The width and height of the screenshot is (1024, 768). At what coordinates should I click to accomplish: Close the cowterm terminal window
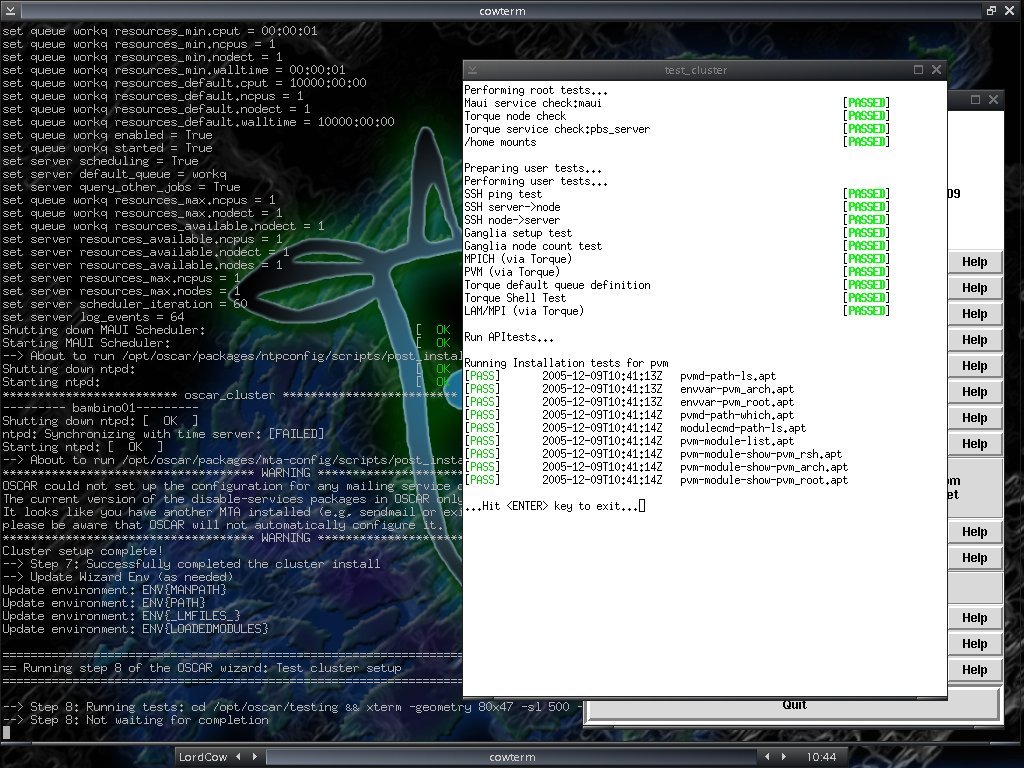click(1010, 11)
